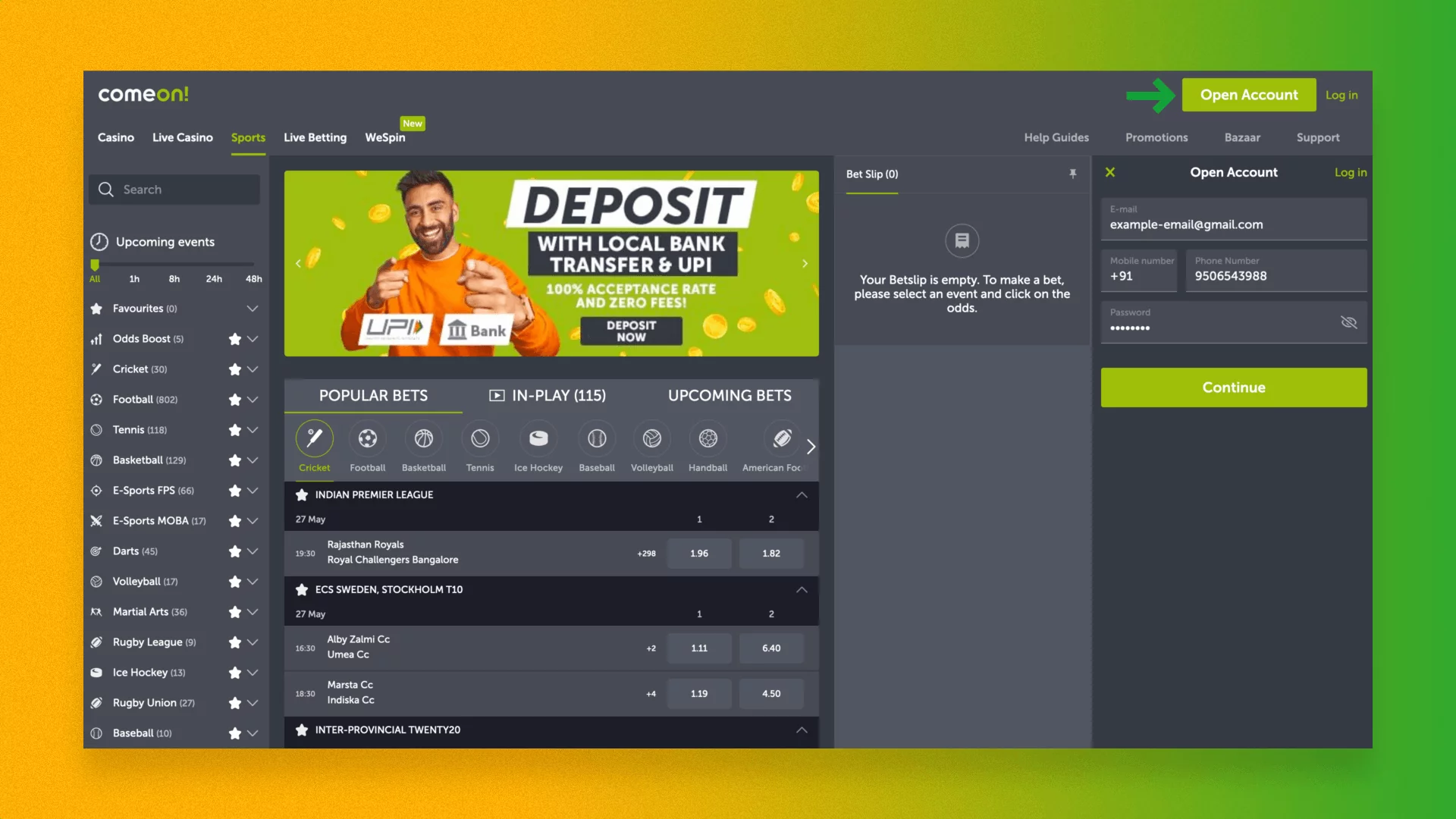Click Open Account button in header
Viewport: 1456px width, 819px height.
[x=1249, y=95]
